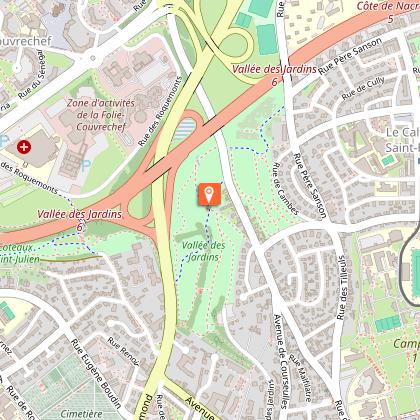Click the blue parking P symbol

pos(85,165)
